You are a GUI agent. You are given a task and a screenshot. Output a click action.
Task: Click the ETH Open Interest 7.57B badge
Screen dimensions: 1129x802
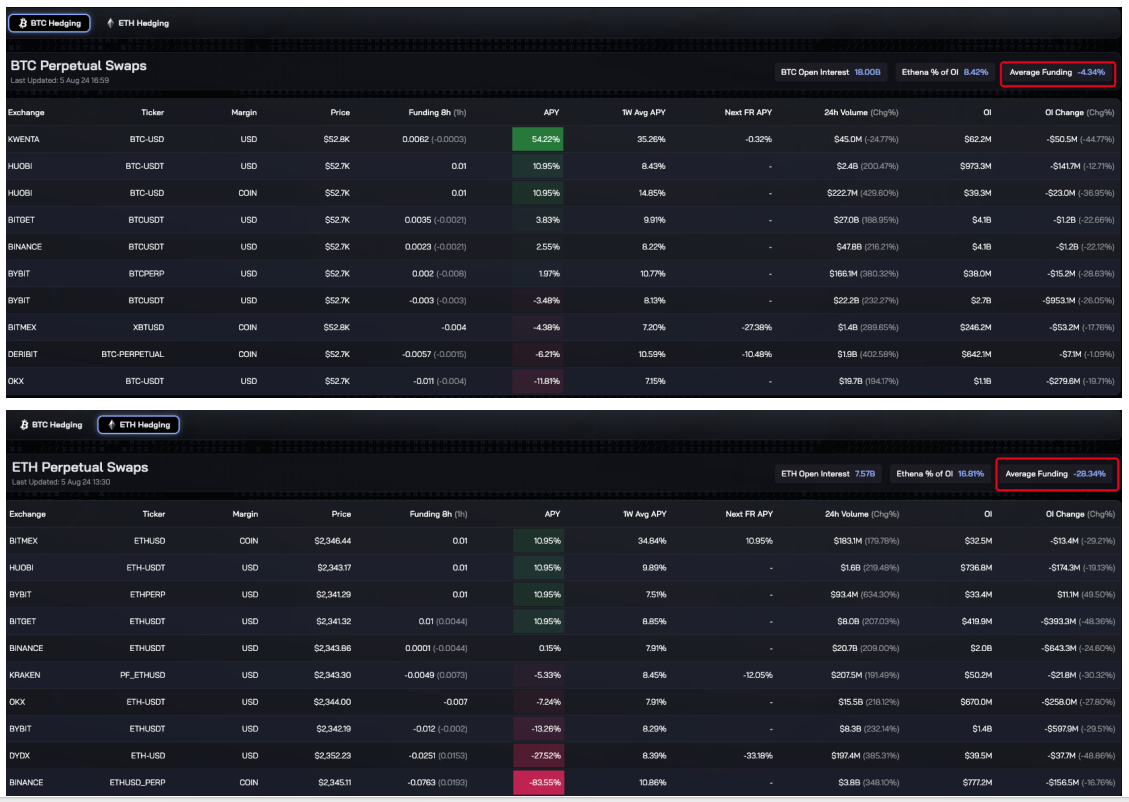click(x=828, y=474)
